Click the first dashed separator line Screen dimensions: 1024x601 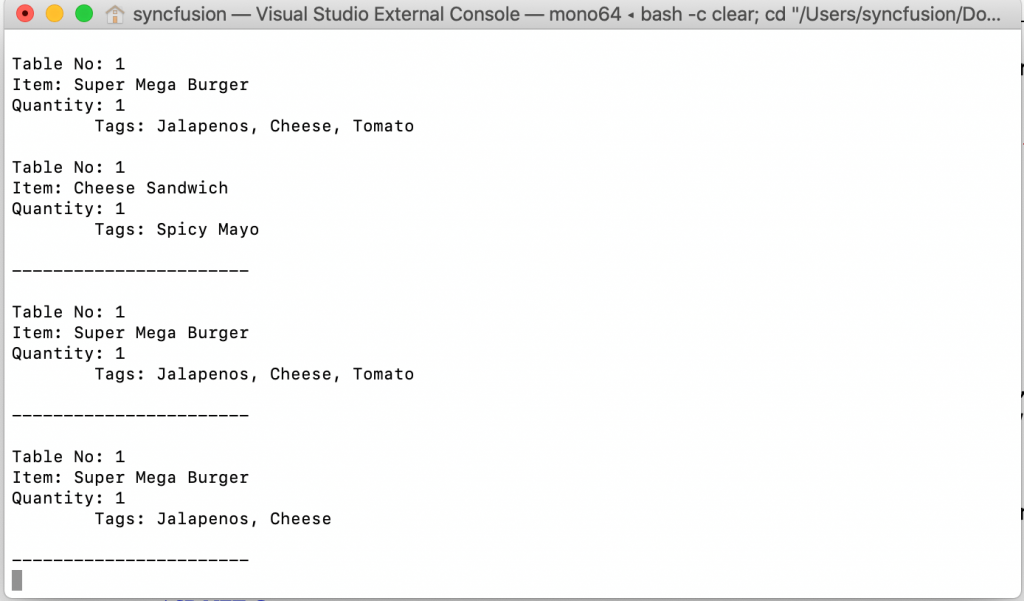[x=130, y=270]
